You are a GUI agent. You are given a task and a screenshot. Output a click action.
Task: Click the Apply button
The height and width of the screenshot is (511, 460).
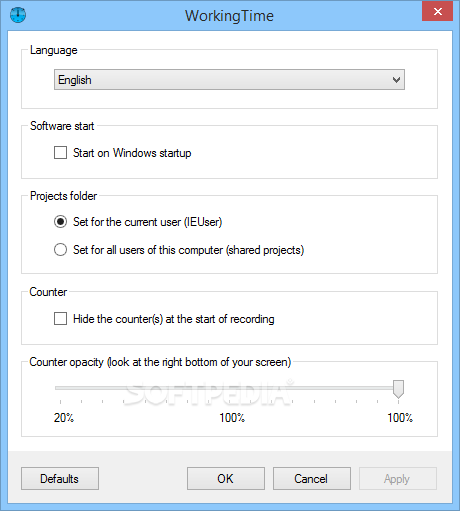398,479
